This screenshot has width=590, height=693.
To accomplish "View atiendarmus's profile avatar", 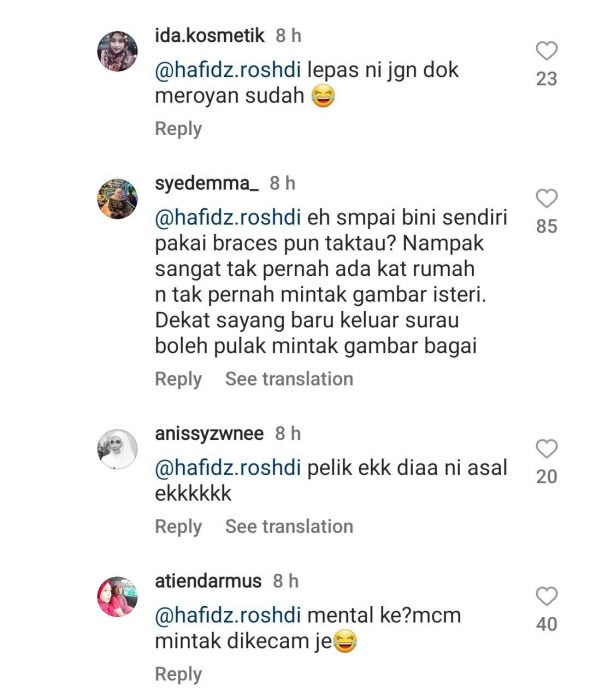I will [x=117, y=597].
